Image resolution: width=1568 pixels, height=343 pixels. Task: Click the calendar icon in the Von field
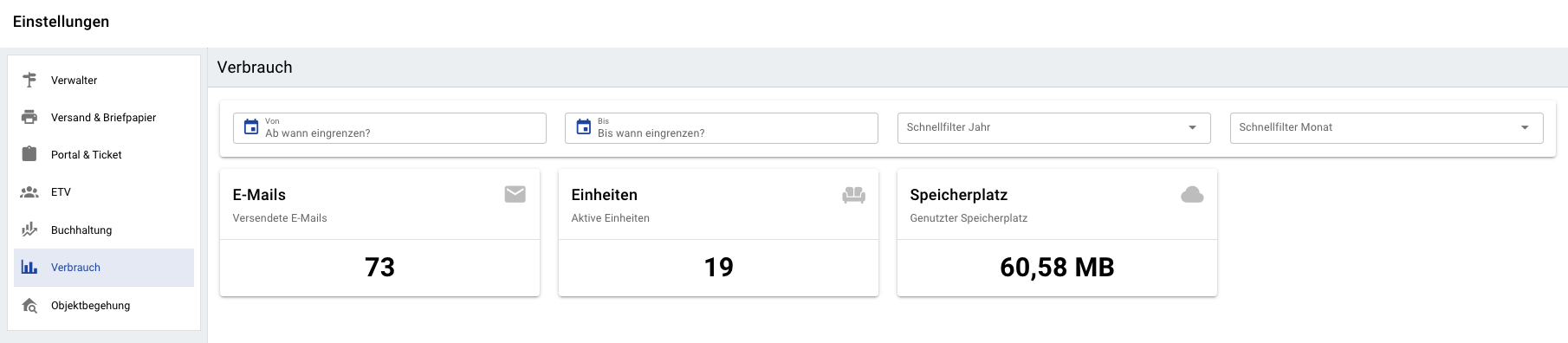(x=251, y=127)
